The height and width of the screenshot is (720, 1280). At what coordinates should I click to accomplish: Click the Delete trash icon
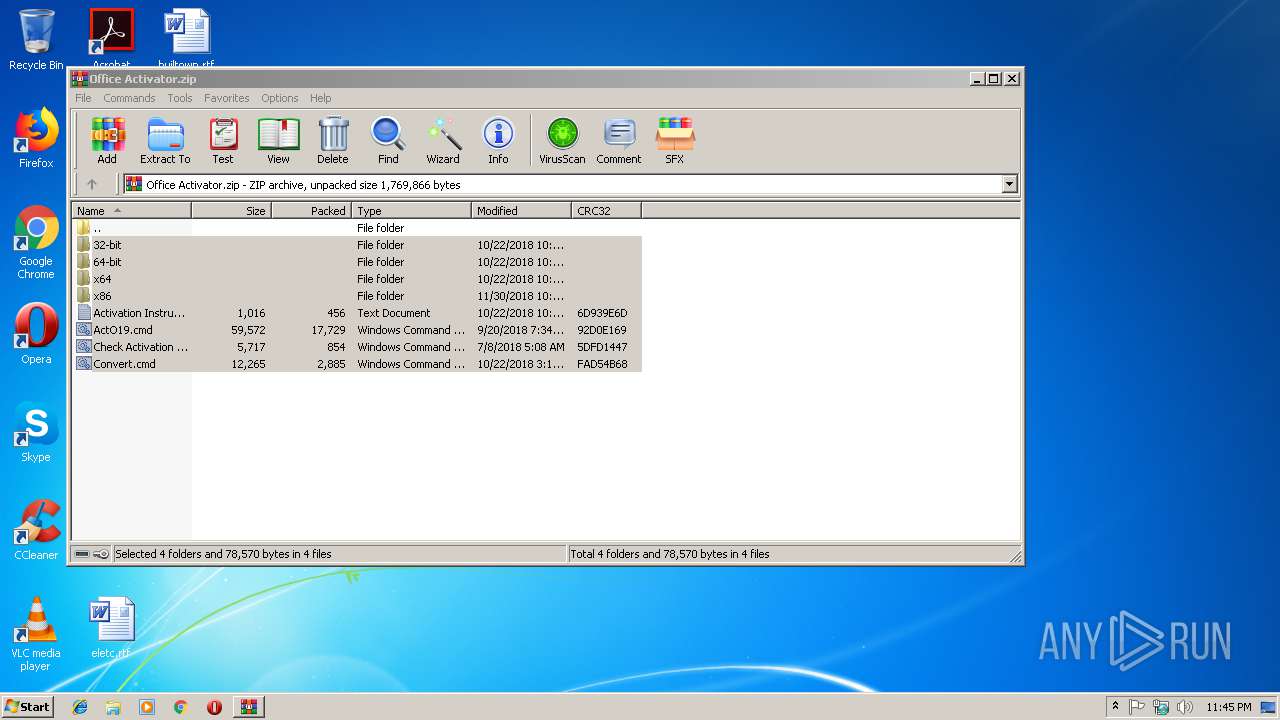pyautogui.click(x=333, y=141)
